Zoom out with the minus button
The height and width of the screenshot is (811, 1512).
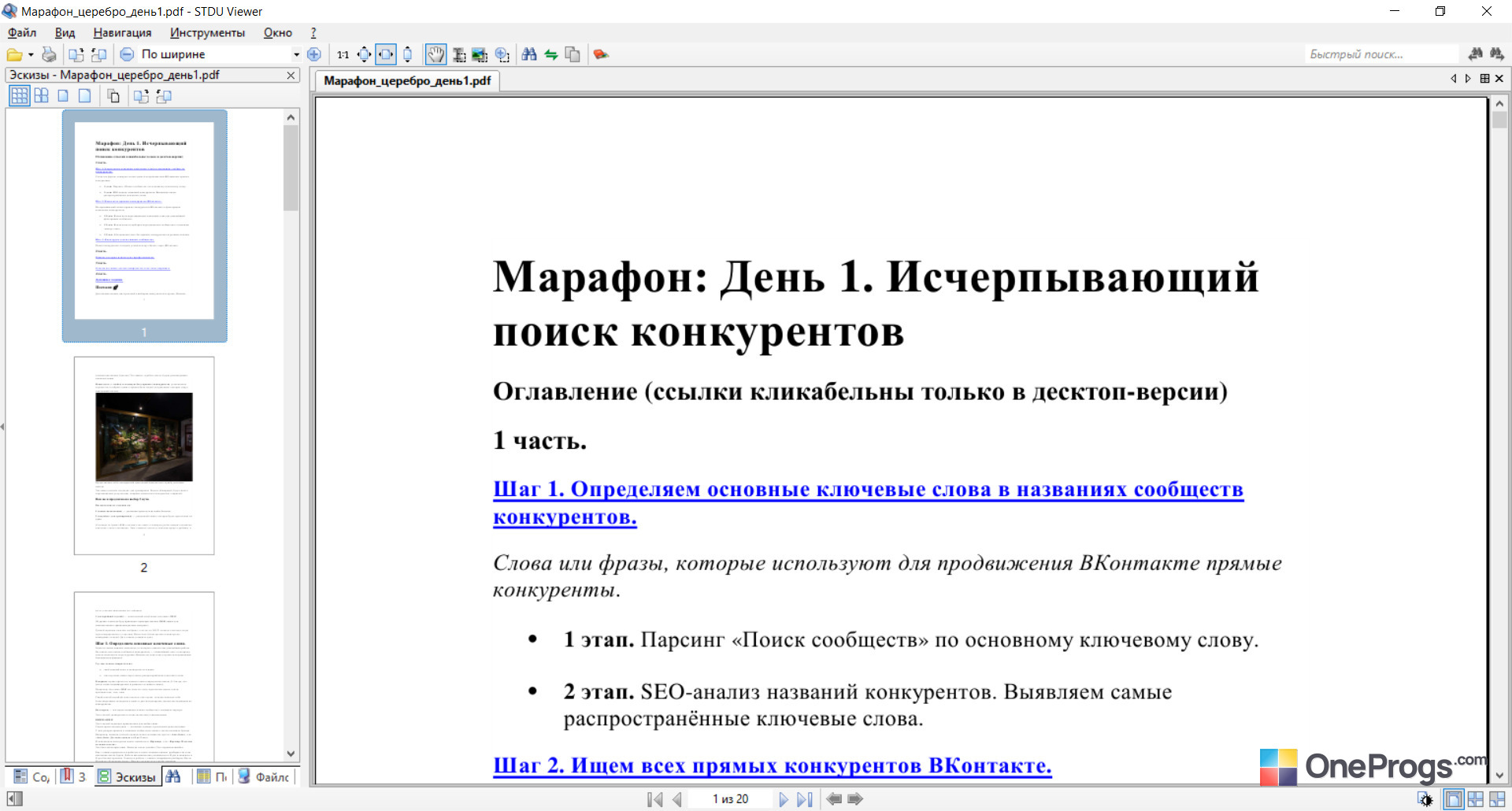[127, 54]
